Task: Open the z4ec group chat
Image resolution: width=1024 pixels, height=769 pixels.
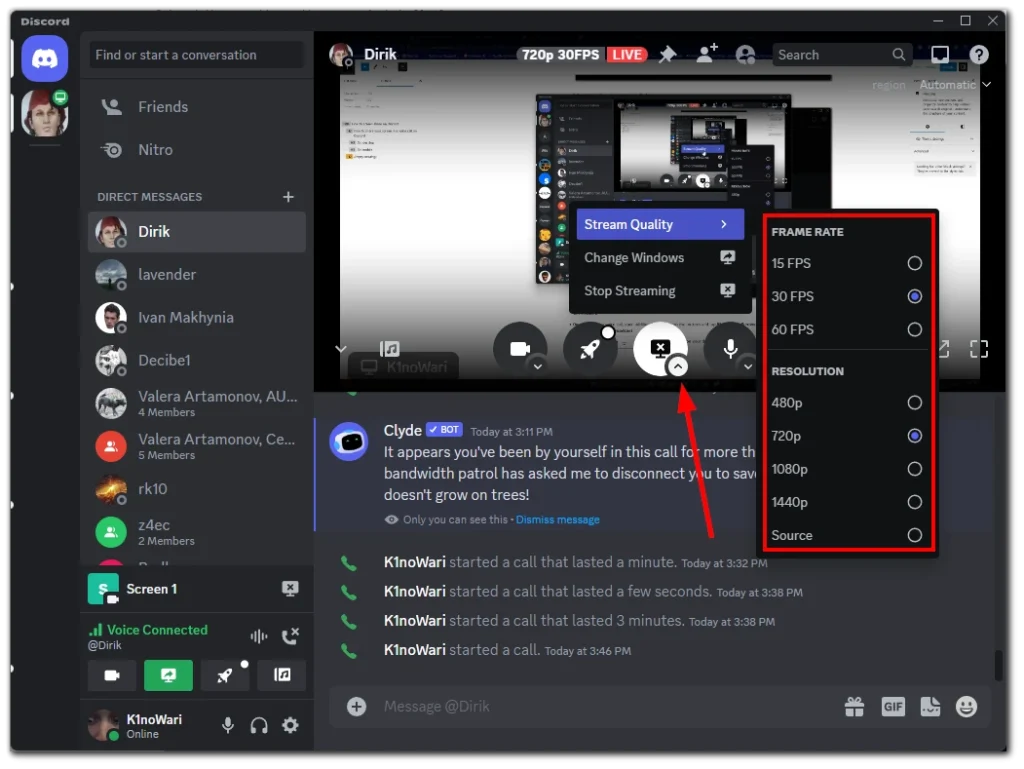Action: [197, 532]
